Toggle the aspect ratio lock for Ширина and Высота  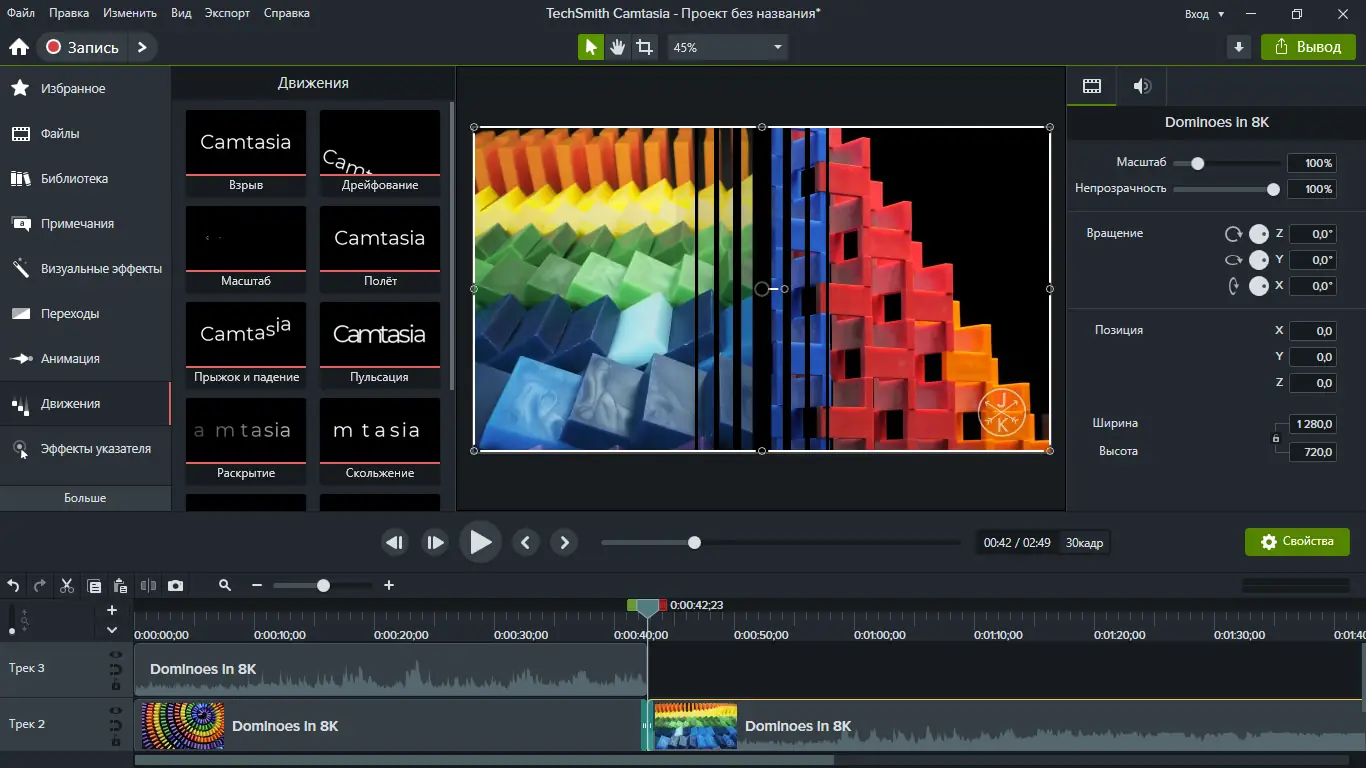pos(1275,438)
